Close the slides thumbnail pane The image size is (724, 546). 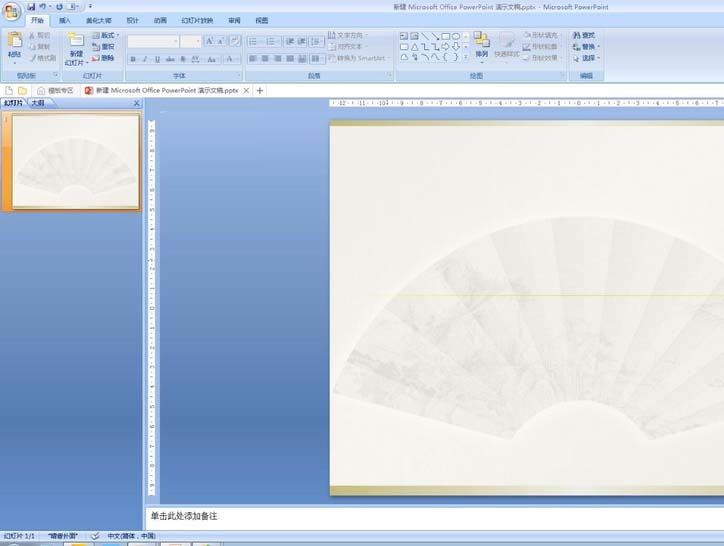(136, 103)
